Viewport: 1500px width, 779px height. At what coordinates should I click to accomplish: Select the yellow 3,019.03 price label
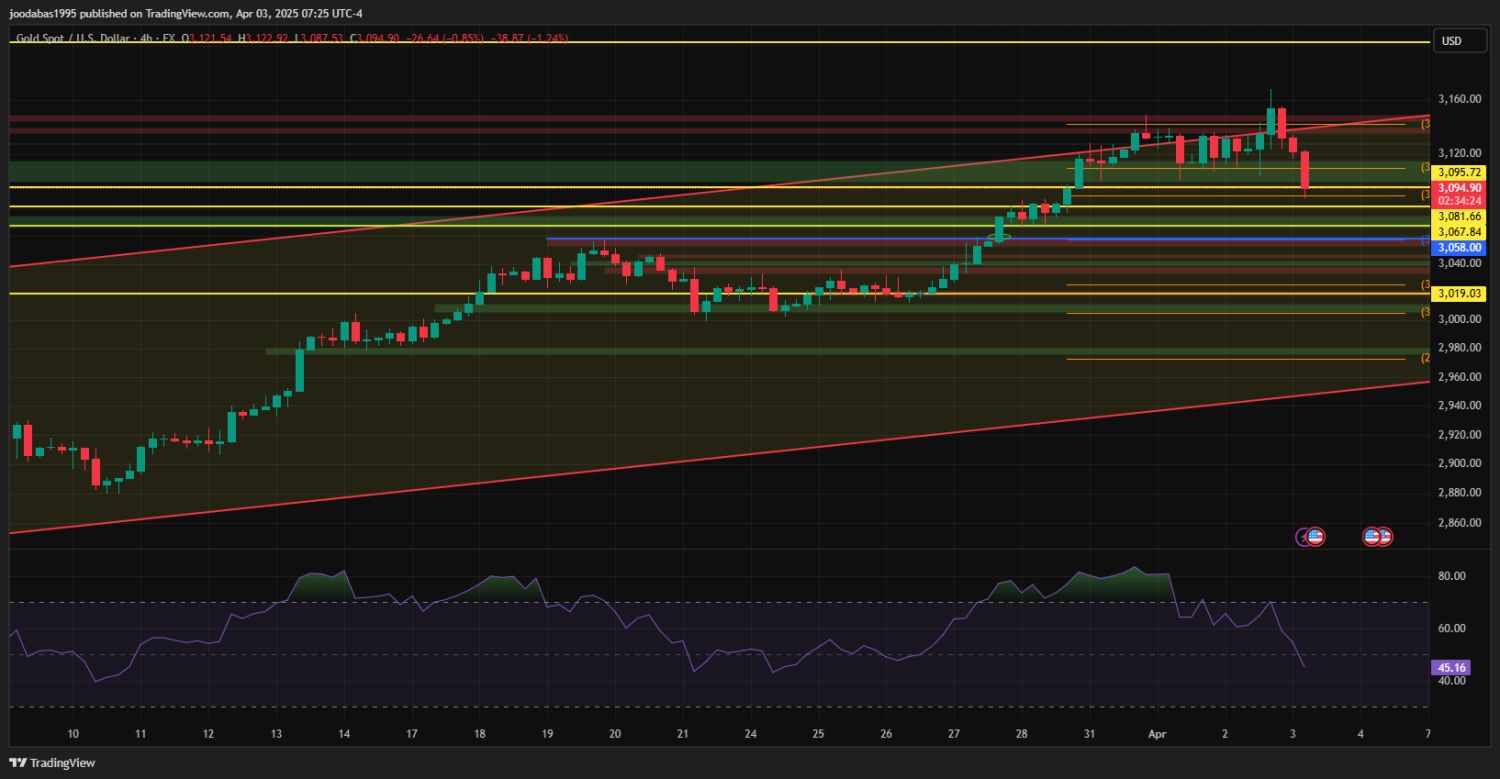1460,294
